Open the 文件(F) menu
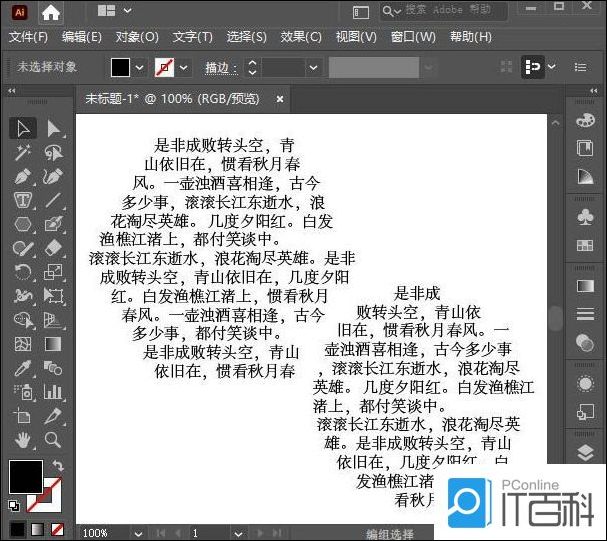Screen dimensions: 607x541 pyautogui.click(x=28, y=37)
